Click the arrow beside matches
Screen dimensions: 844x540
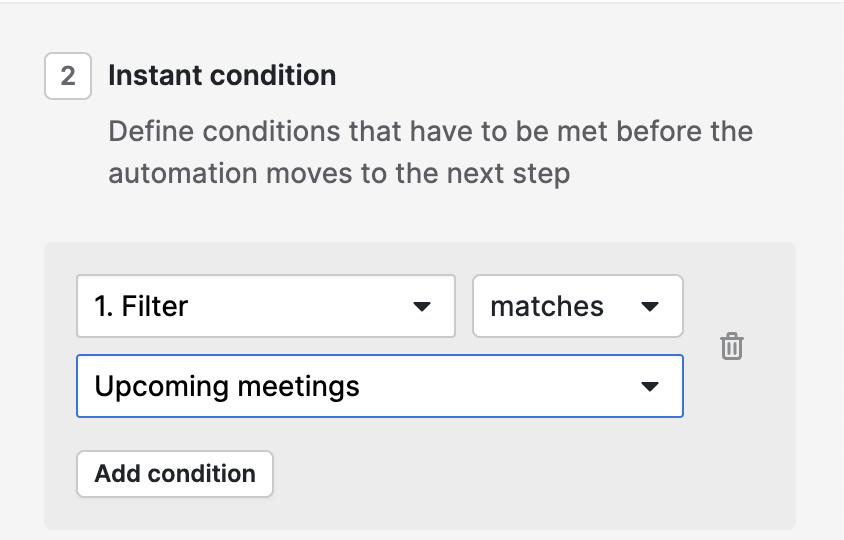tap(650, 307)
